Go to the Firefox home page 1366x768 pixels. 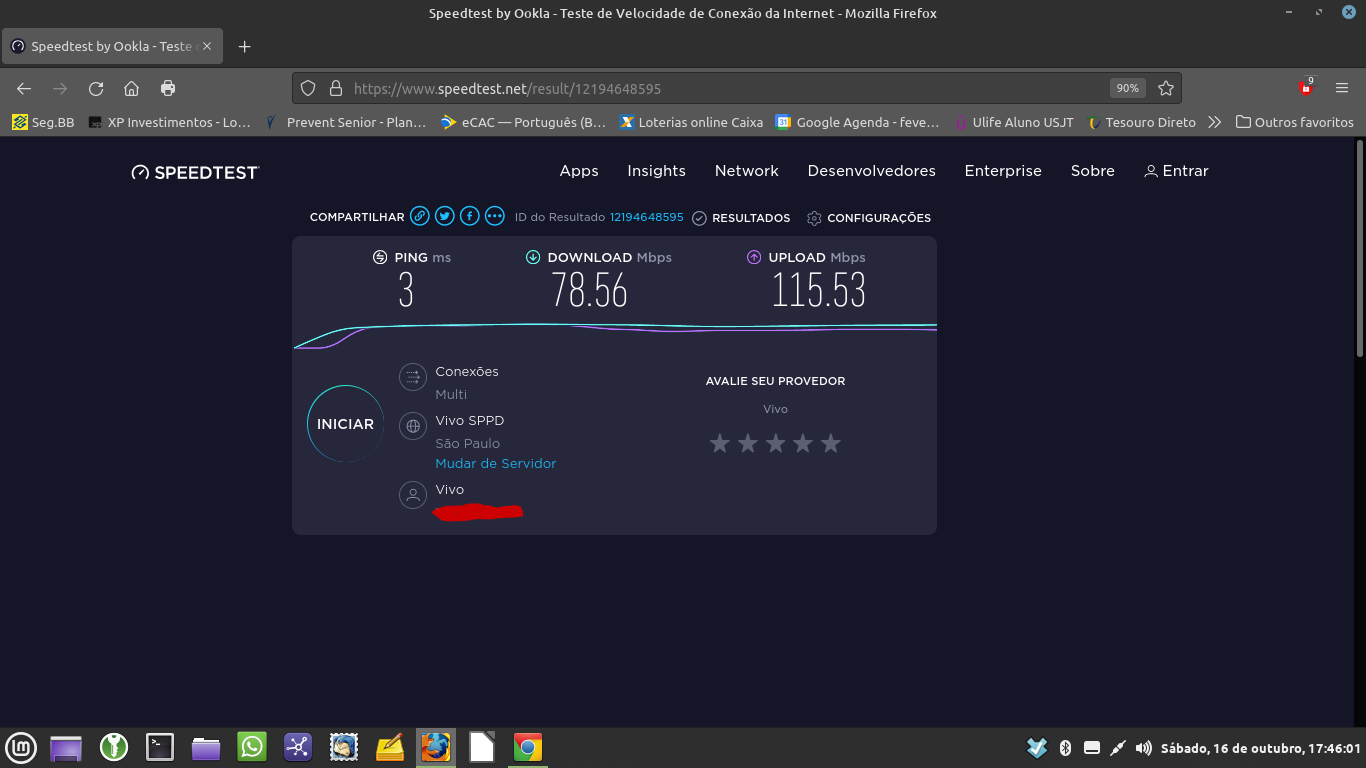131,88
